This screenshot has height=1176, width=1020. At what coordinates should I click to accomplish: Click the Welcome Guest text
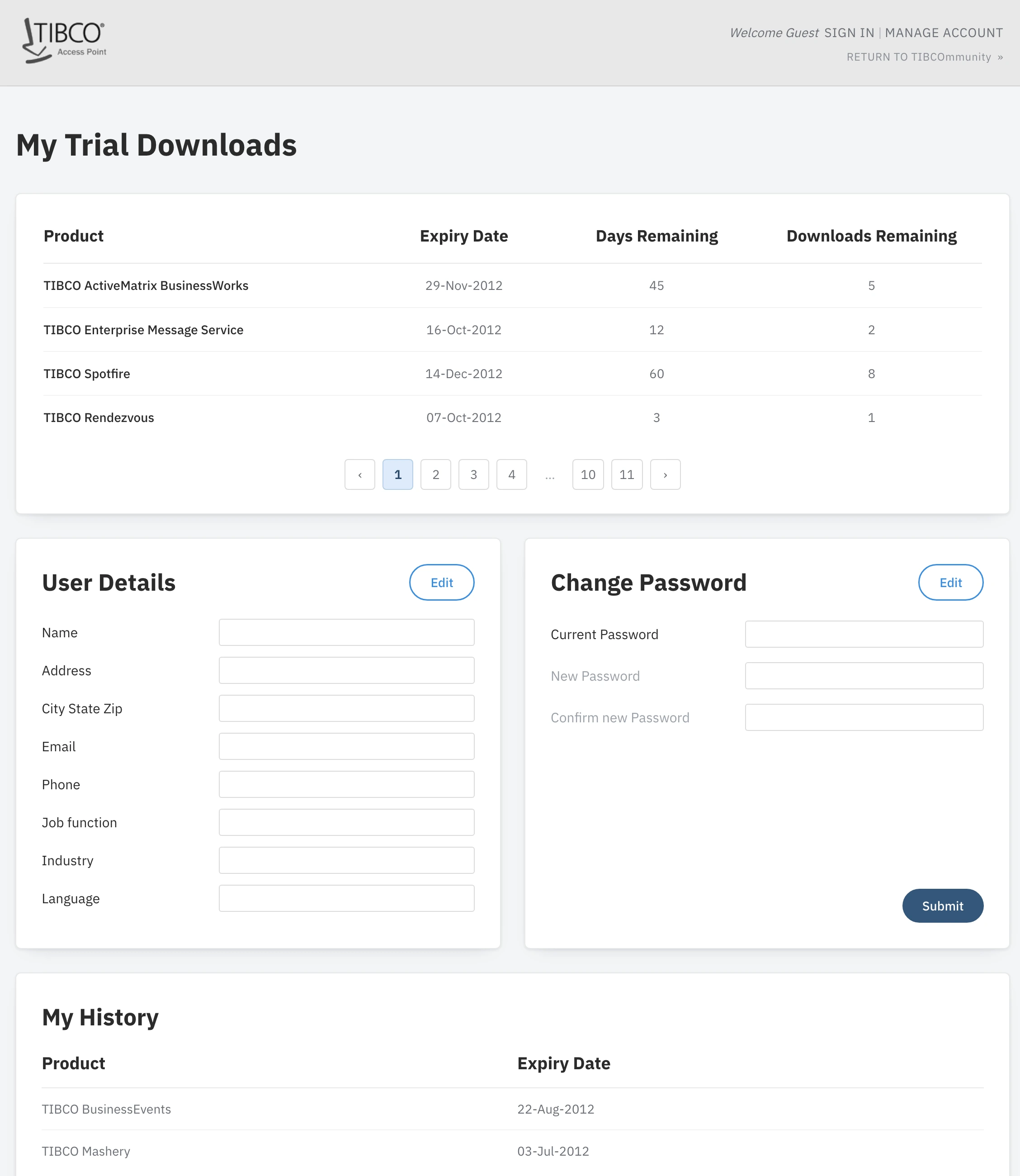(x=774, y=33)
